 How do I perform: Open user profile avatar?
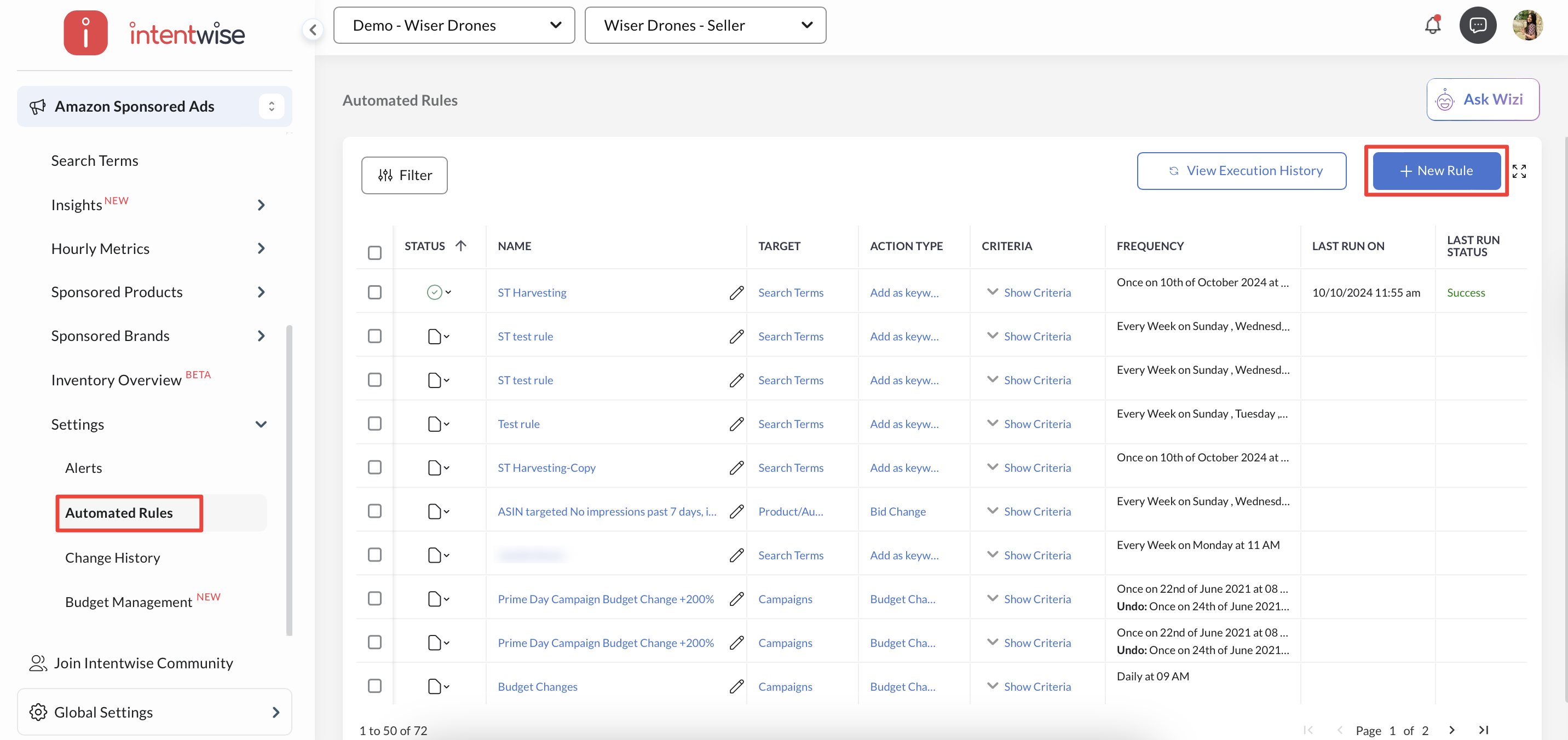(x=1527, y=25)
